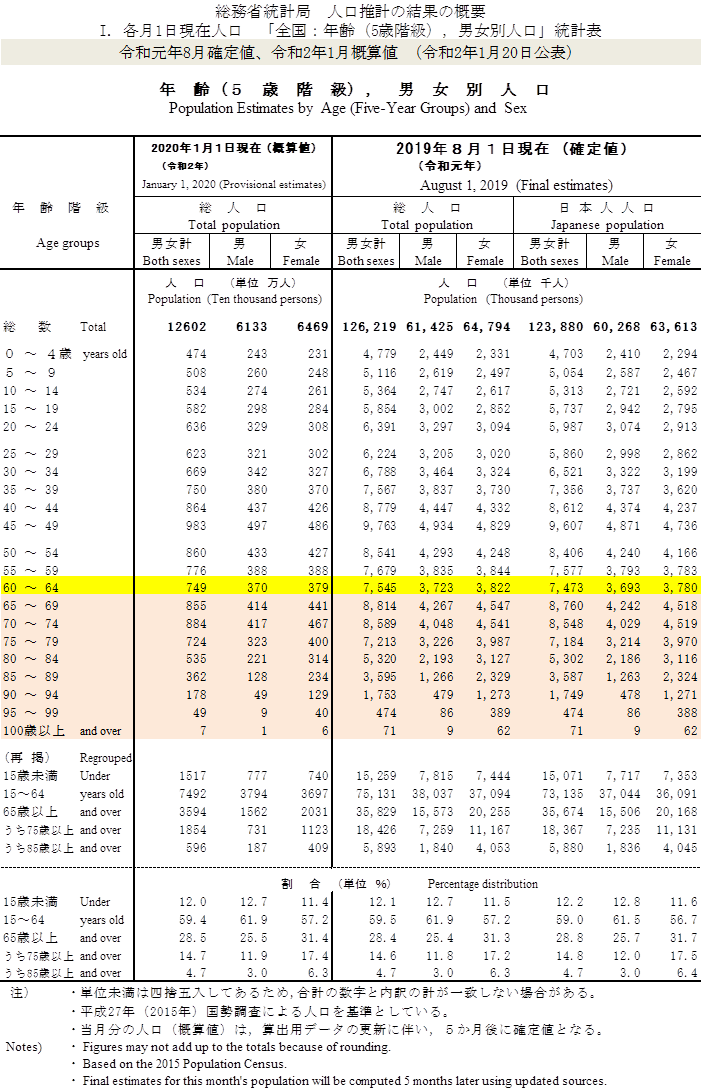
Task: Select the 'Age groups' header cell
Action: click(x=68, y=243)
